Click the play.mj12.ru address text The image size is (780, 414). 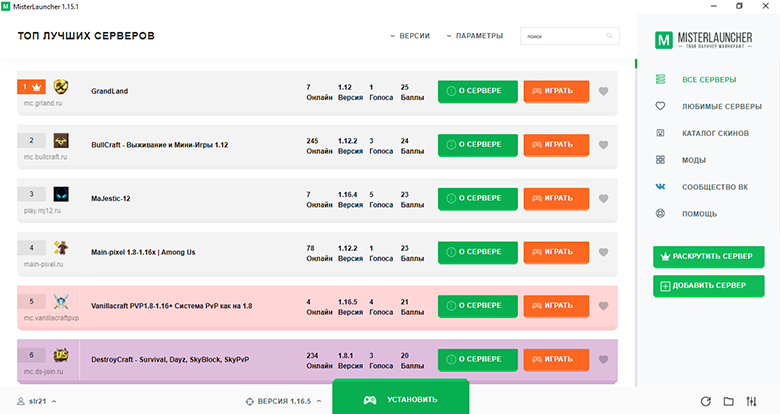coord(42,210)
